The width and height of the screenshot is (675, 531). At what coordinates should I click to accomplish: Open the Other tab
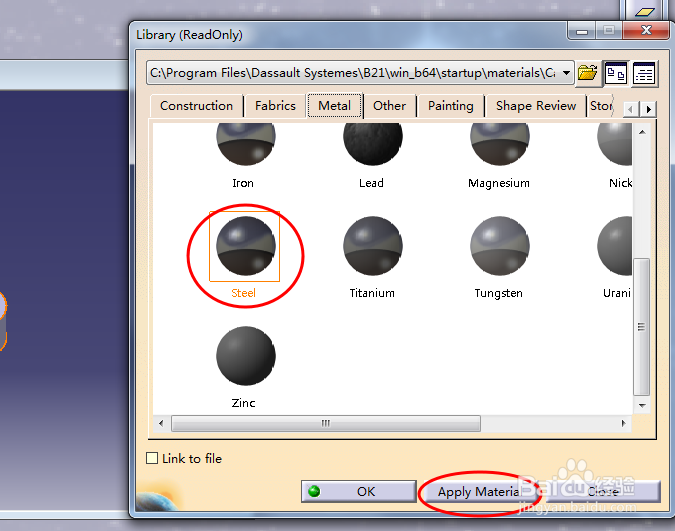[389, 106]
